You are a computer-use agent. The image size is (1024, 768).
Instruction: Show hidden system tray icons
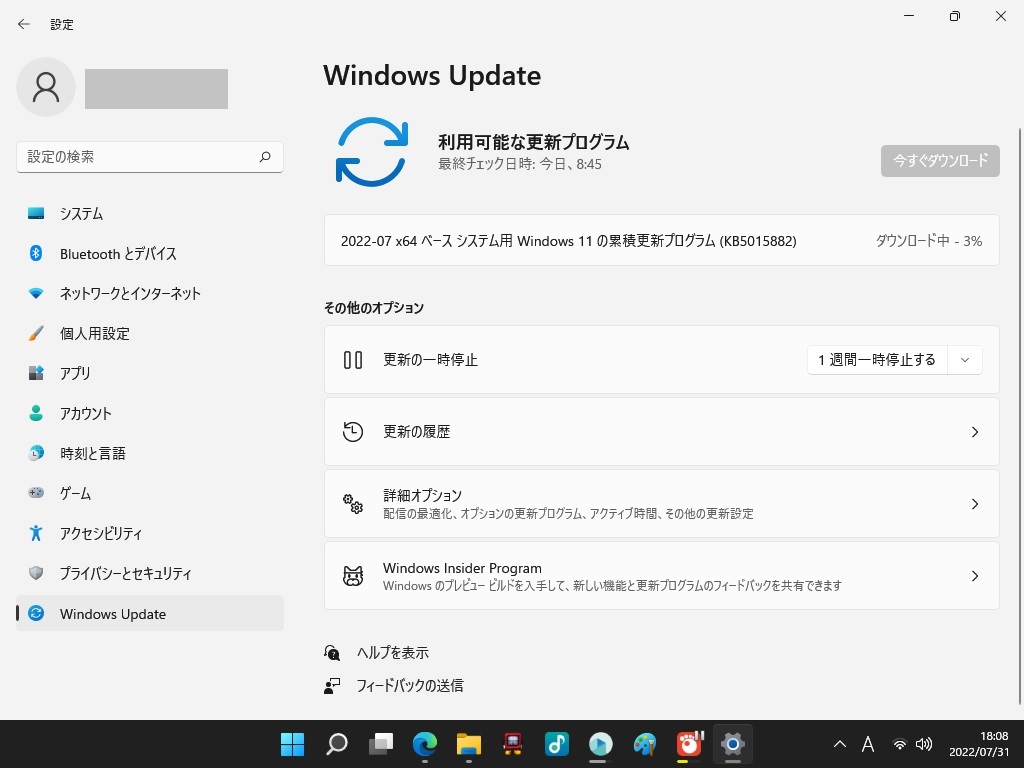coord(840,744)
